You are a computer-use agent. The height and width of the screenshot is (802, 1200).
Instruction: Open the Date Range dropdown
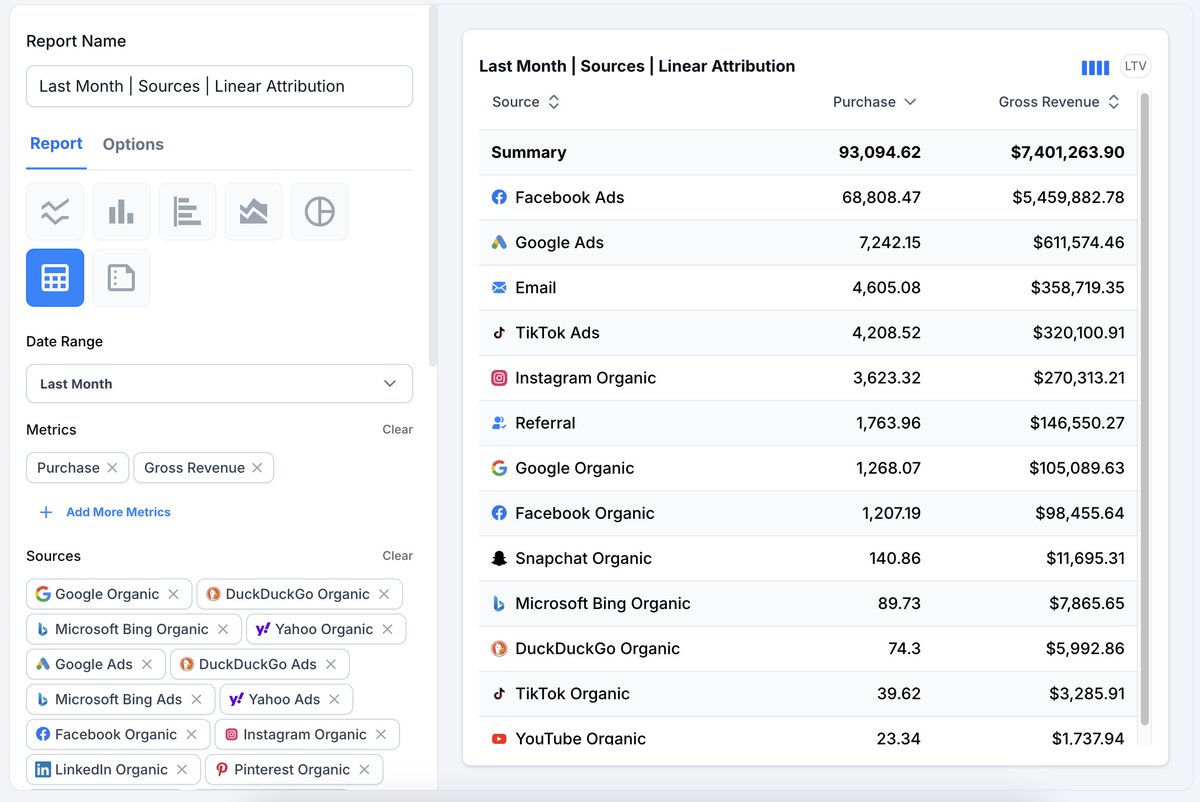[x=219, y=383]
